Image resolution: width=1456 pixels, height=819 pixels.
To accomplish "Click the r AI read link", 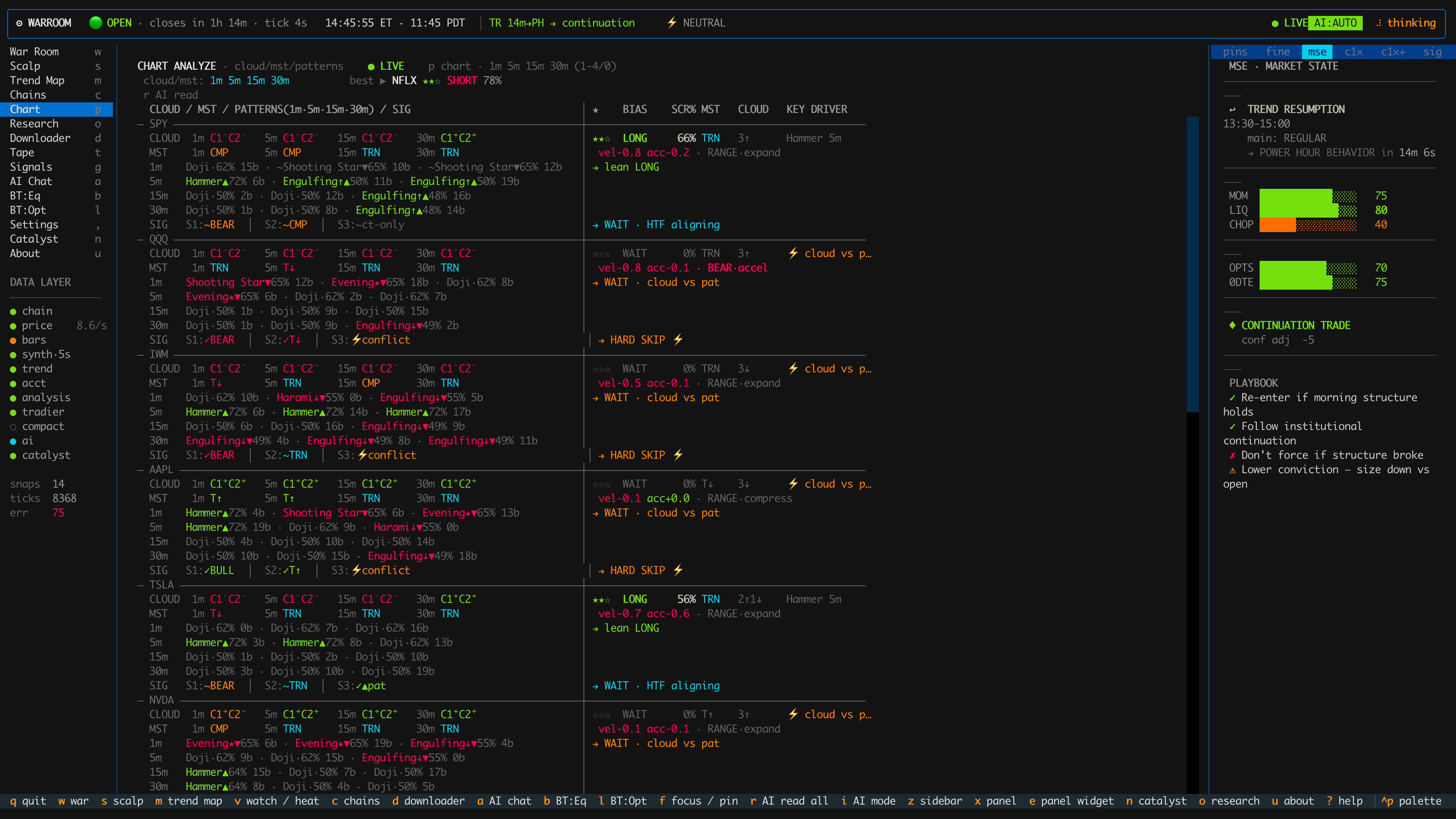I will click(x=171, y=96).
